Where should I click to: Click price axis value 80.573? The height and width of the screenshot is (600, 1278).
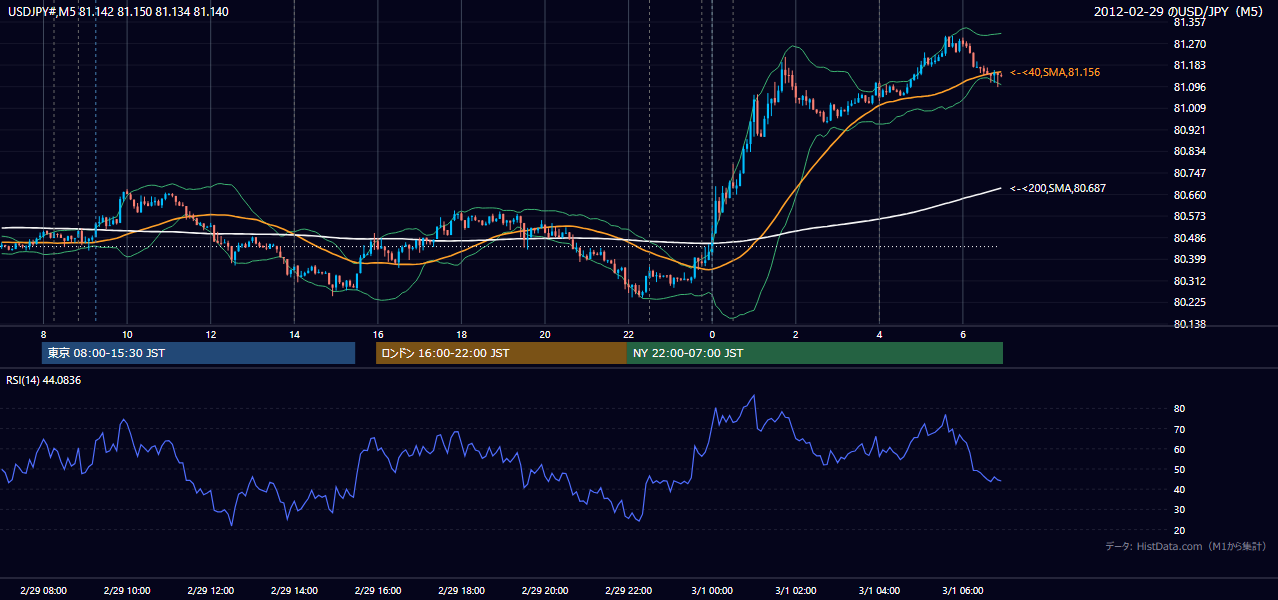point(1189,216)
